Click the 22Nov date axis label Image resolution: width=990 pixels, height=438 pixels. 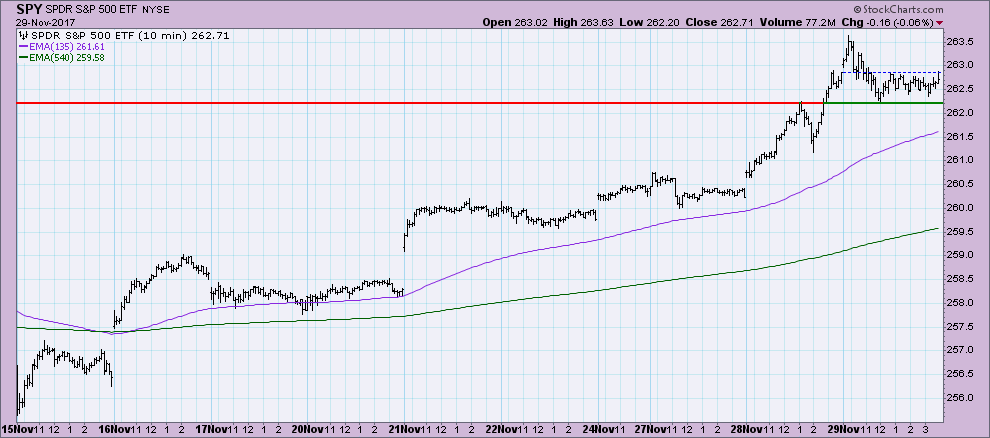tap(503, 429)
